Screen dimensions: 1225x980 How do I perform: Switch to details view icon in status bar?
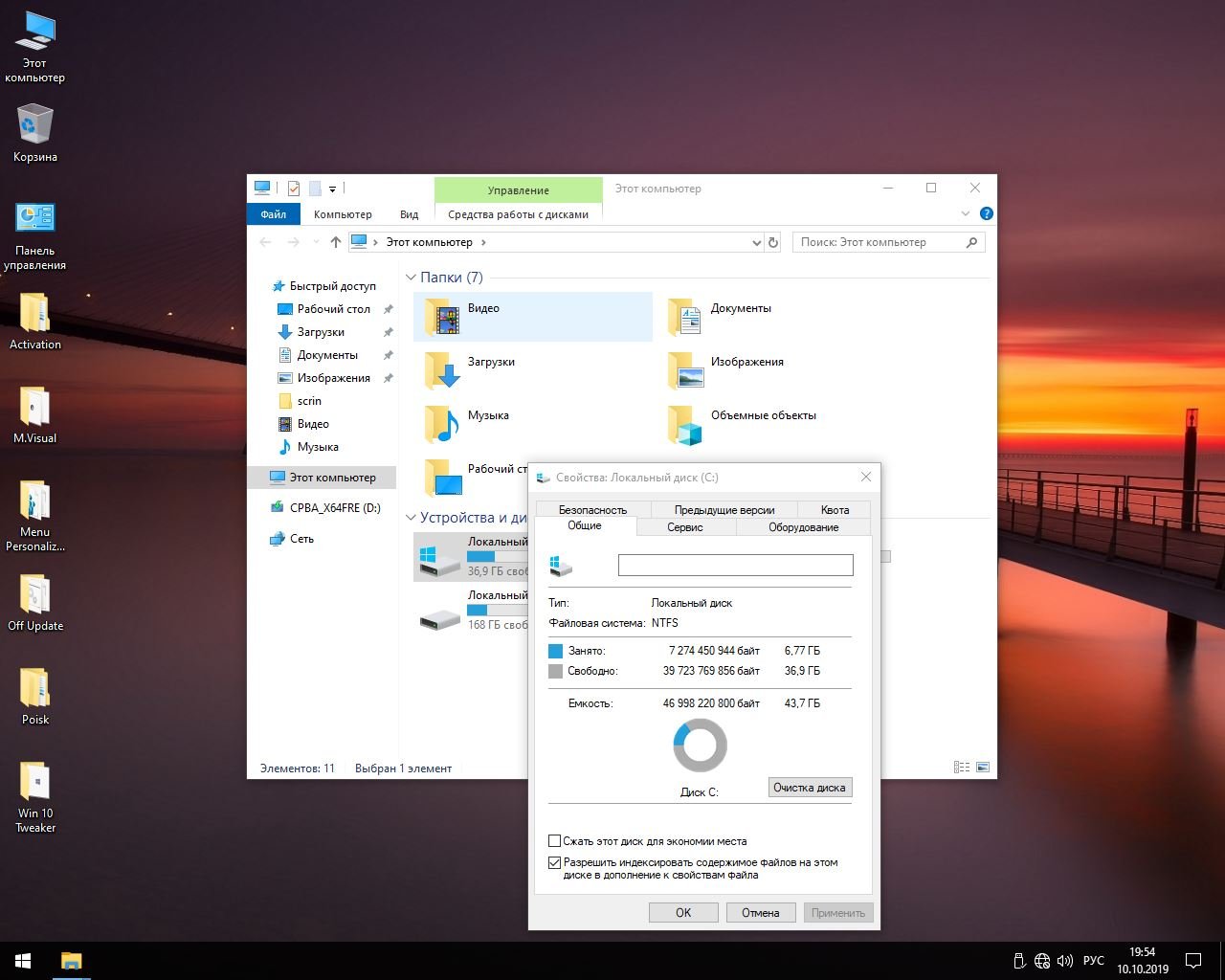[962, 768]
